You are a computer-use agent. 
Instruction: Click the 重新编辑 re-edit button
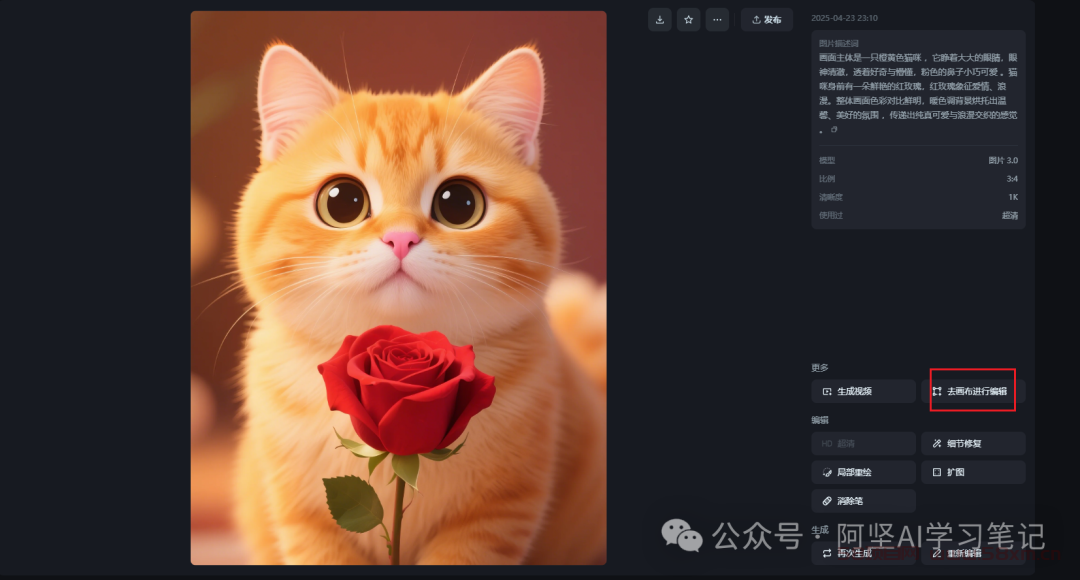point(973,553)
